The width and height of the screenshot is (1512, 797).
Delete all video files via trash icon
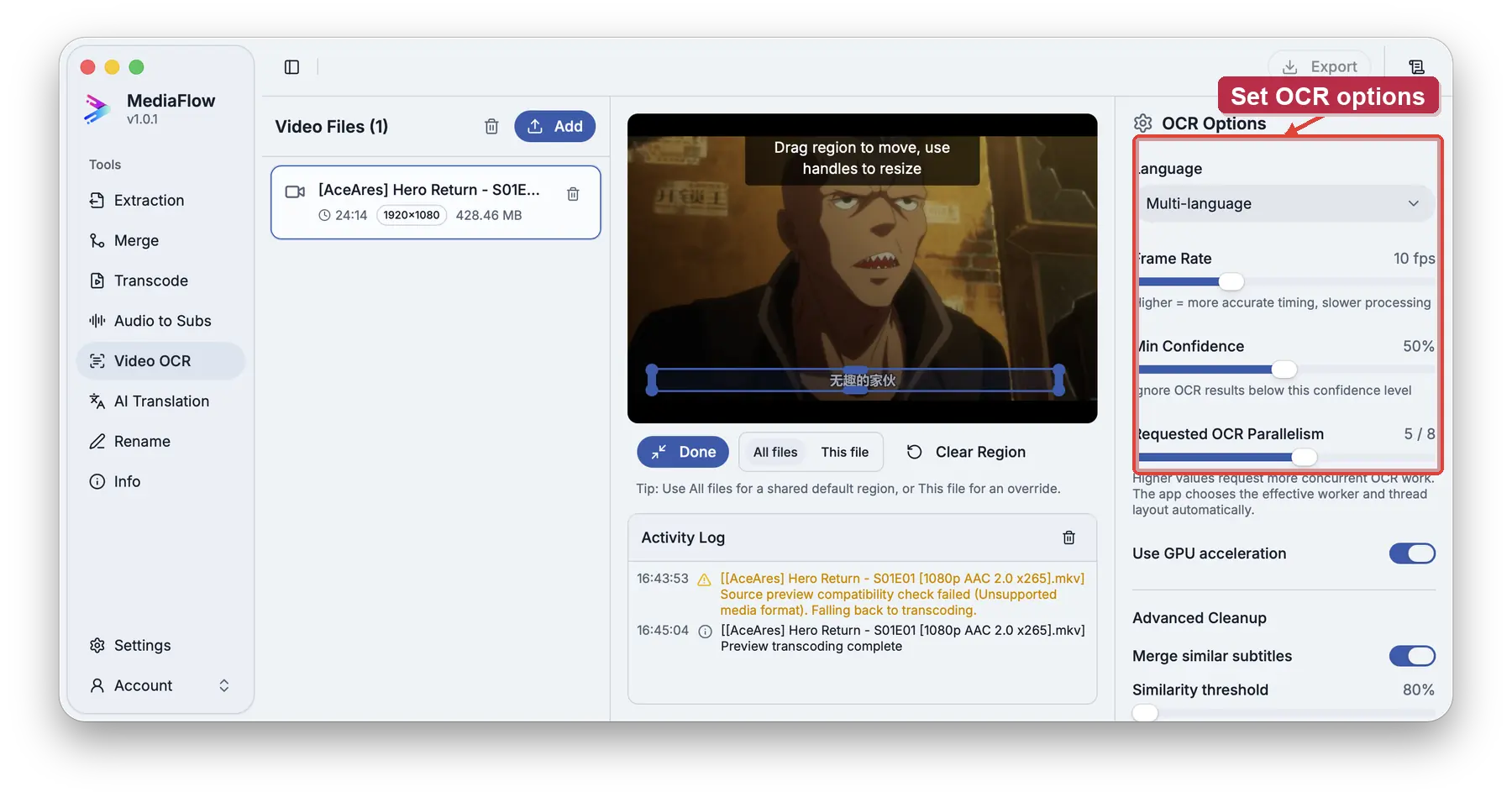[x=491, y=127]
